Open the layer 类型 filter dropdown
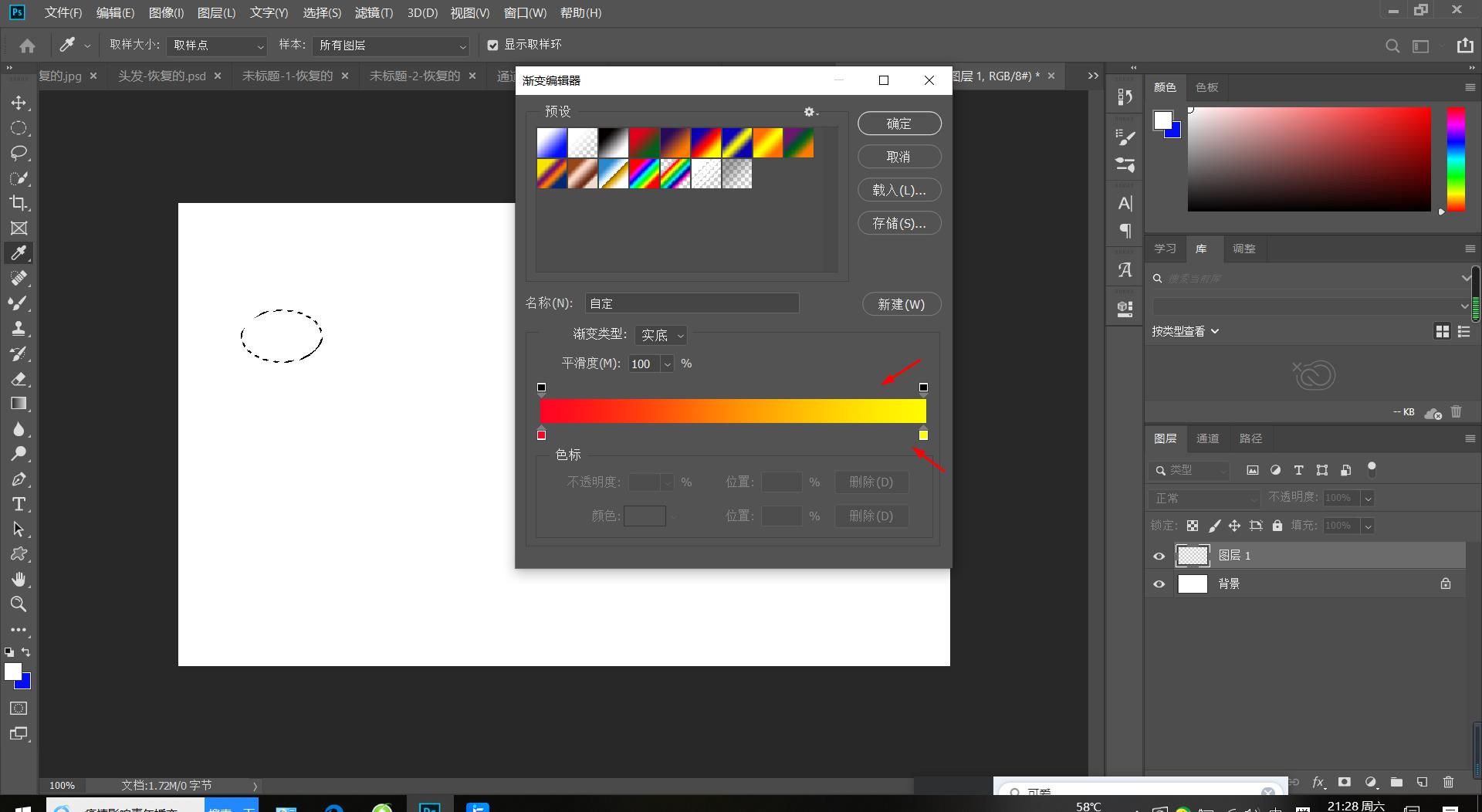Image resolution: width=1482 pixels, height=812 pixels. pyautogui.click(x=1189, y=470)
